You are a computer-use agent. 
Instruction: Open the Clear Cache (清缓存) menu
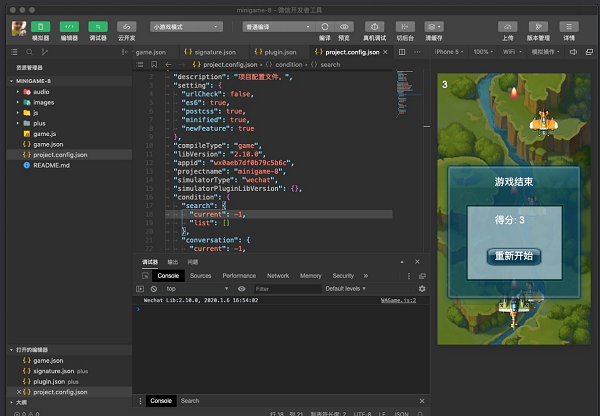click(x=434, y=27)
